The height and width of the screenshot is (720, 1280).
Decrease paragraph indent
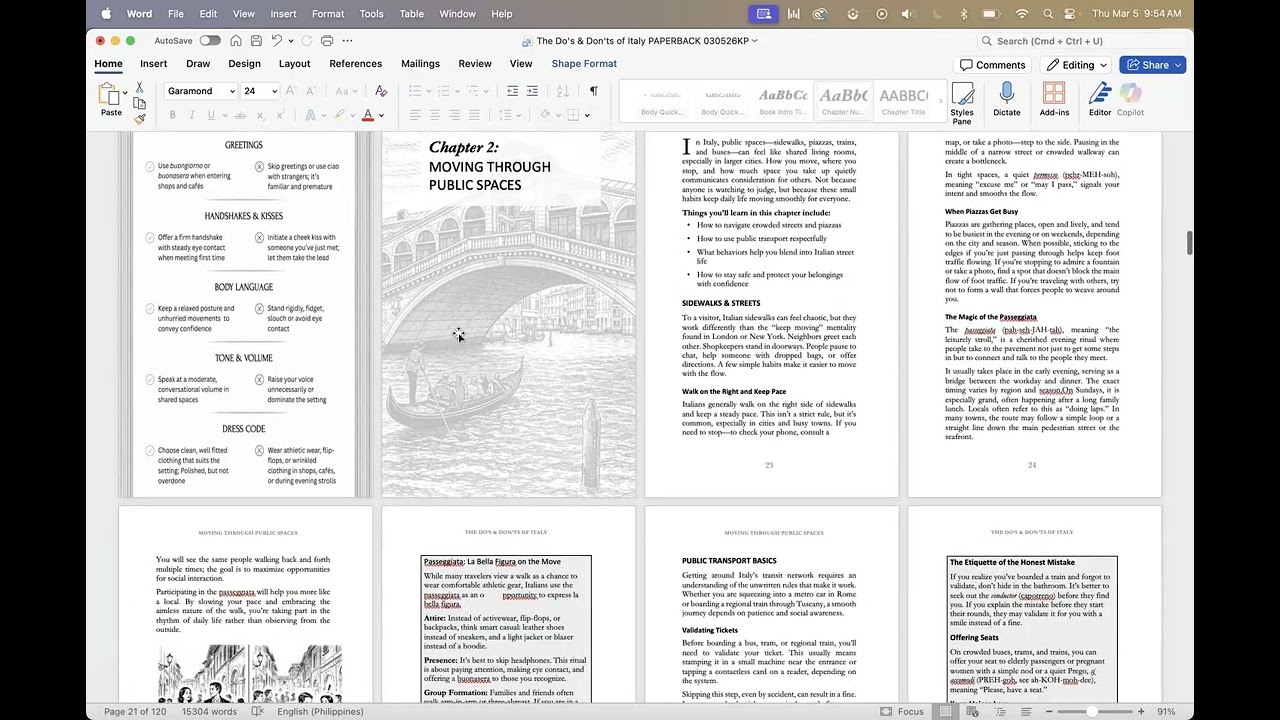pyautogui.click(x=512, y=91)
